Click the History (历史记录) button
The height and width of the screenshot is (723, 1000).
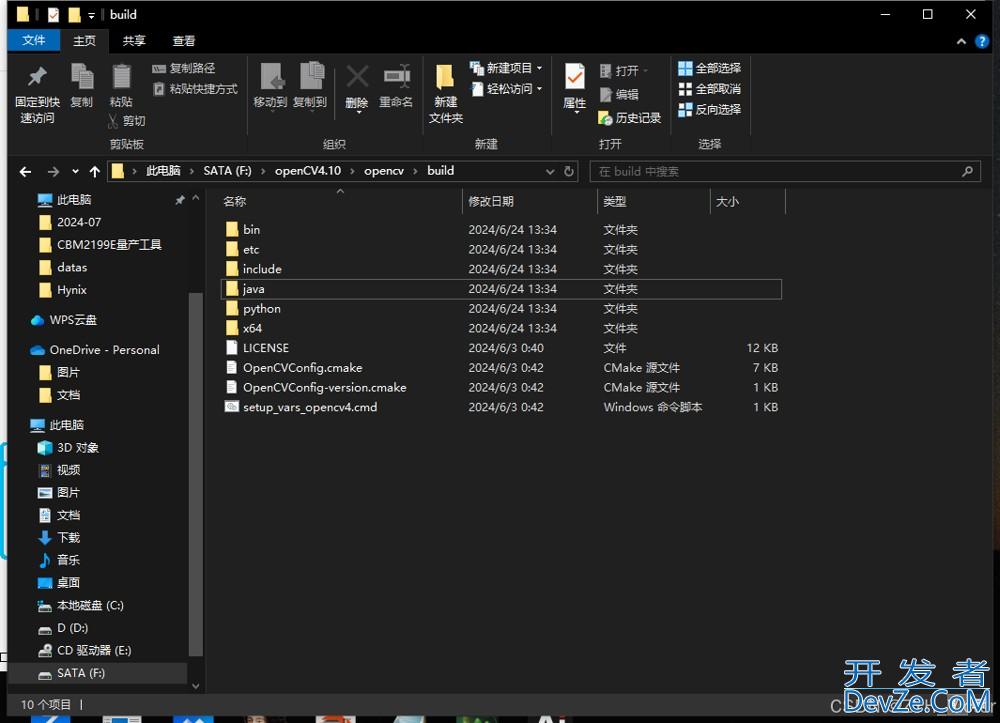tap(629, 118)
